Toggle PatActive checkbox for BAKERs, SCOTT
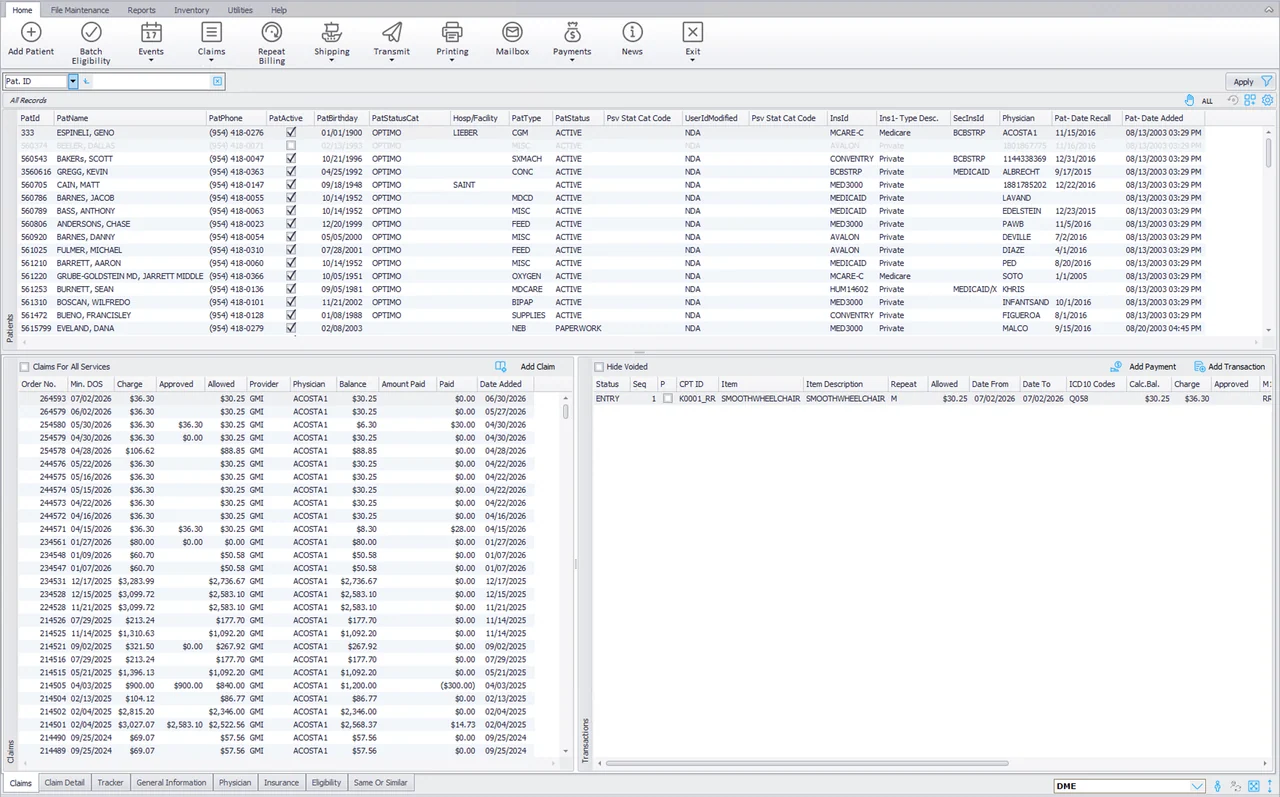 point(291,158)
